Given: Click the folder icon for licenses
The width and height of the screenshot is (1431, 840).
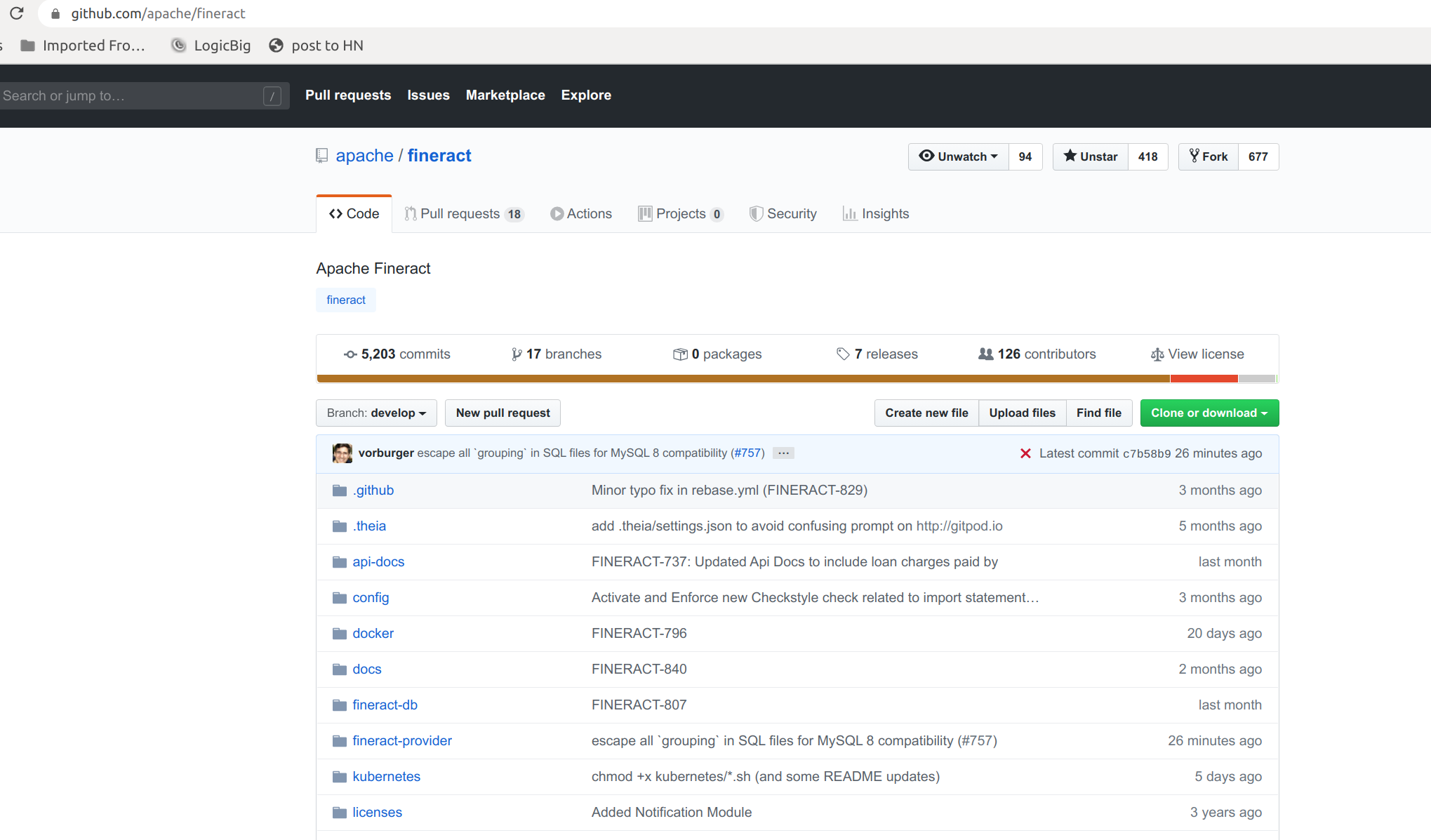Looking at the screenshot, I should pos(340,813).
